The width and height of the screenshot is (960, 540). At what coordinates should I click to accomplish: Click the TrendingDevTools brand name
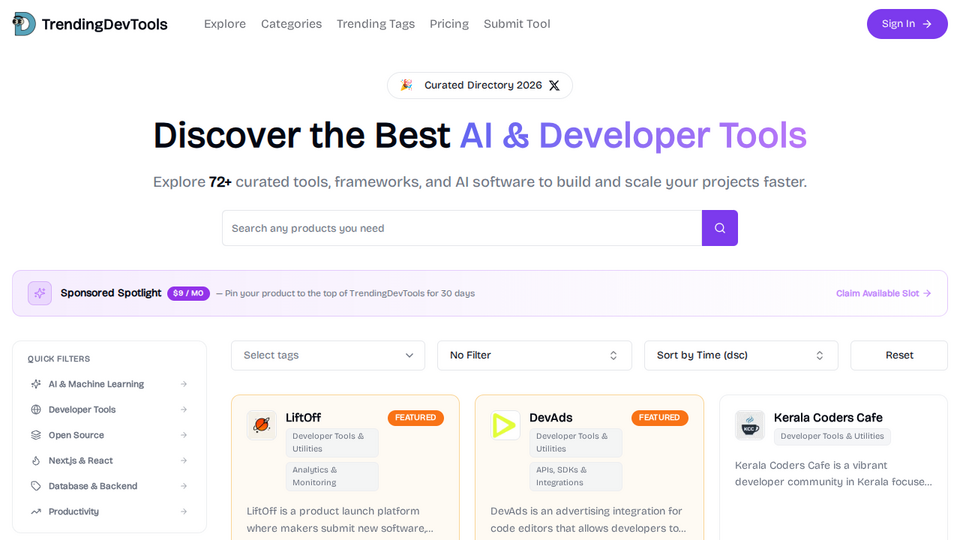105,24
